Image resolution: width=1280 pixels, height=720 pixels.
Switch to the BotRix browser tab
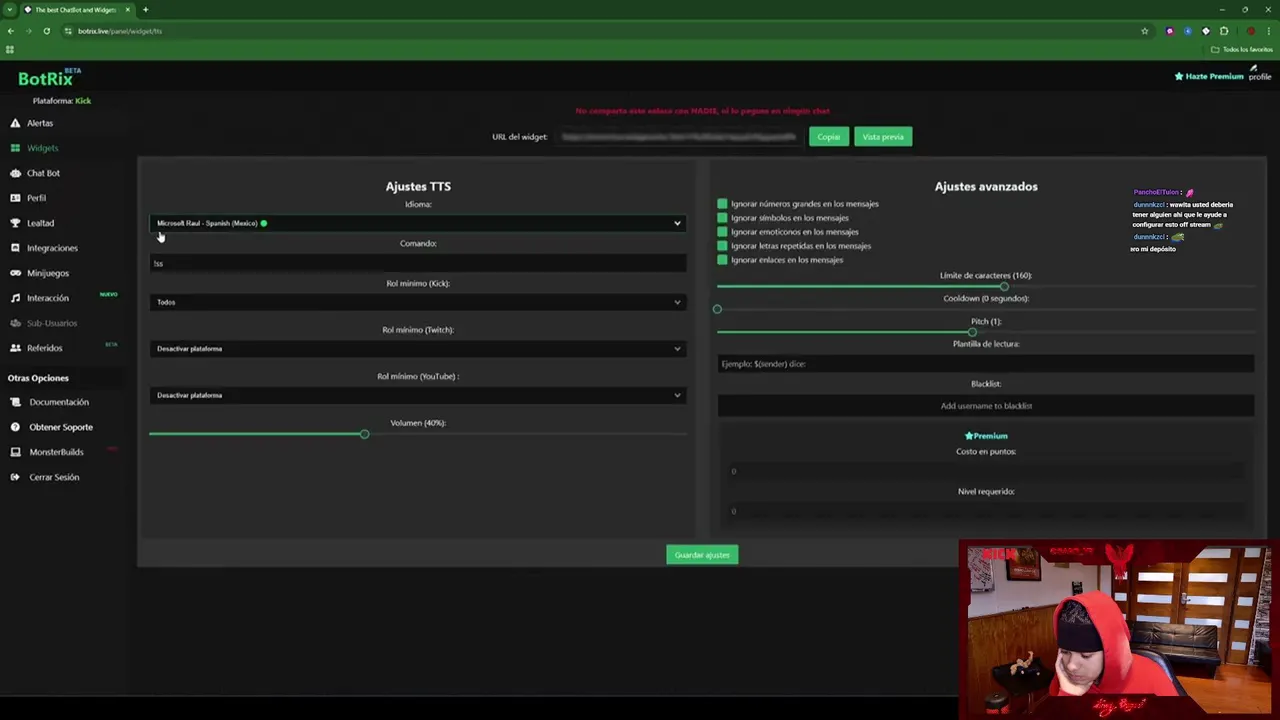coord(77,10)
